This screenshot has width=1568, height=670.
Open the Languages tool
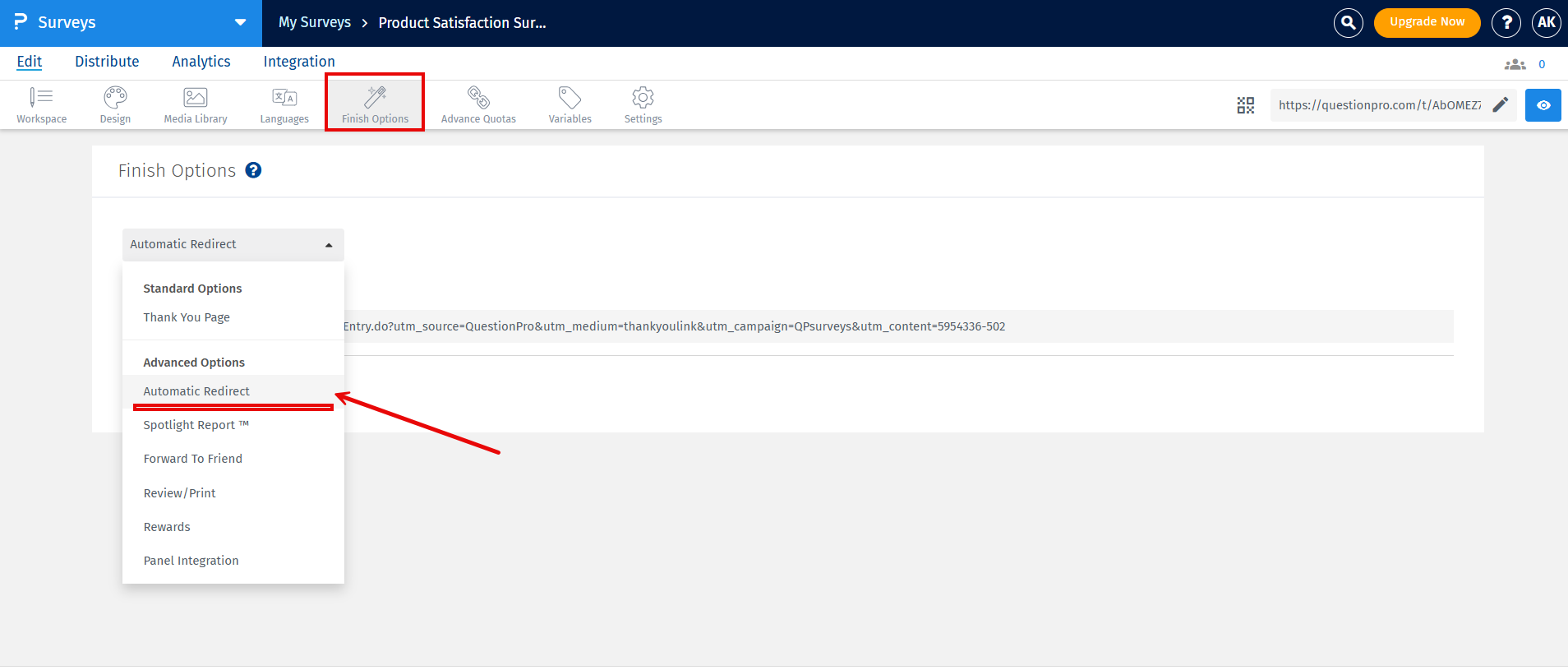tap(284, 105)
